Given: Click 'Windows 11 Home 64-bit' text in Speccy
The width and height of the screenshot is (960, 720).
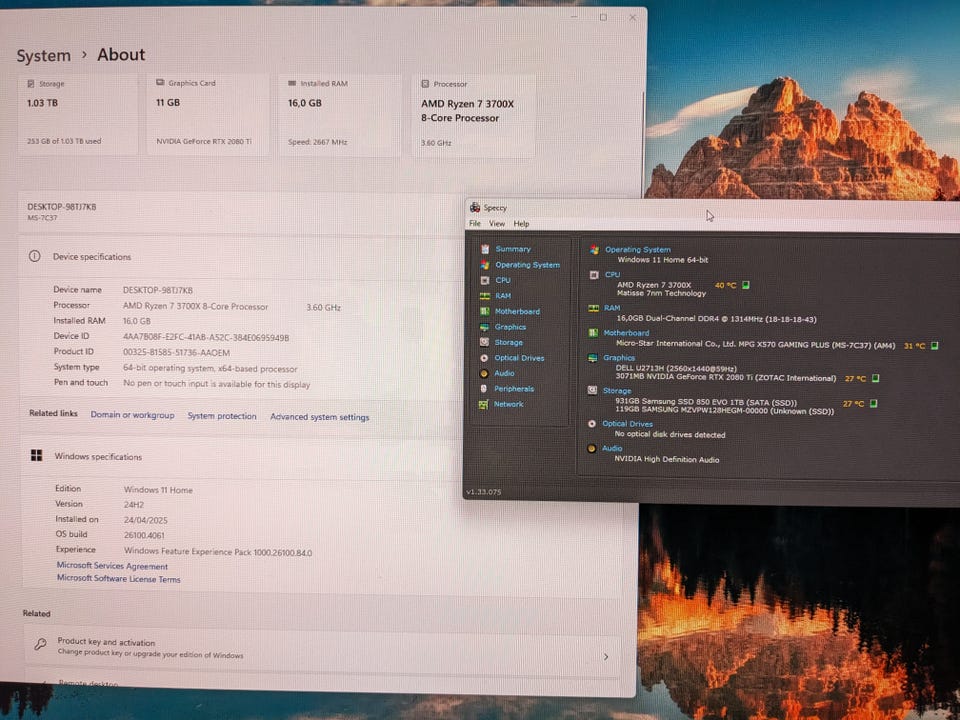Looking at the screenshot, I should tap(662, 260).
